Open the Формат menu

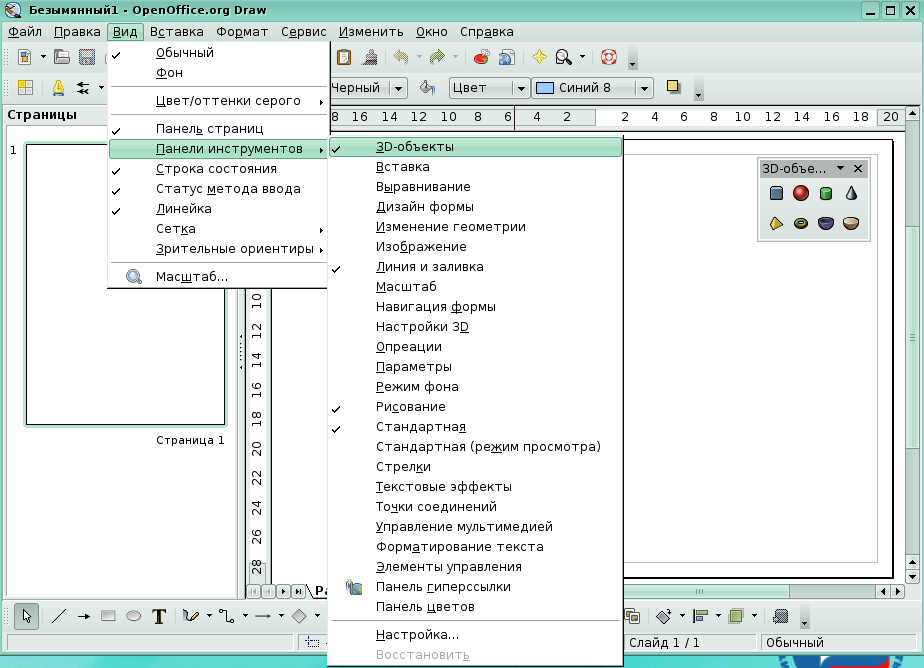[242, 31]
